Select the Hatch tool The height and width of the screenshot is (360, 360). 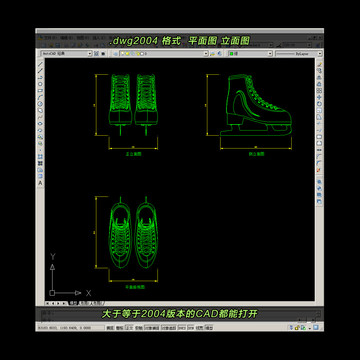pyautogui.click(x=40, y=157)
